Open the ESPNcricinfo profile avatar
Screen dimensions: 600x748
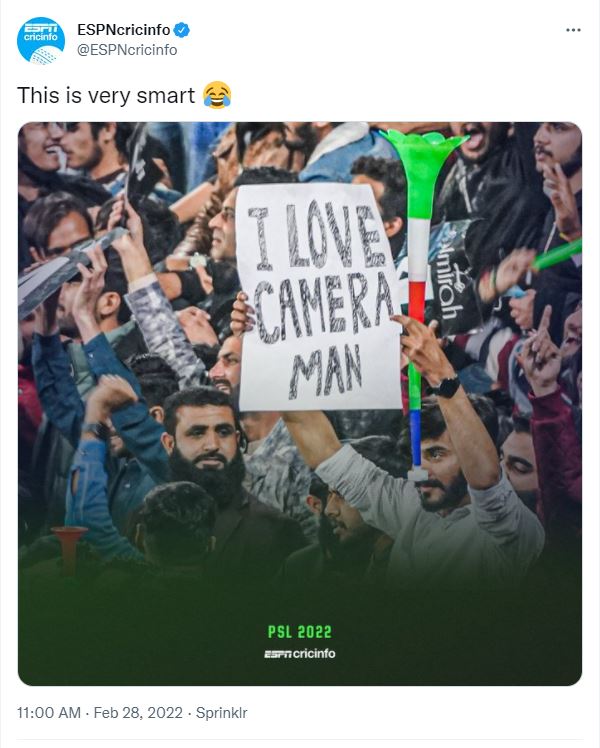40,41
